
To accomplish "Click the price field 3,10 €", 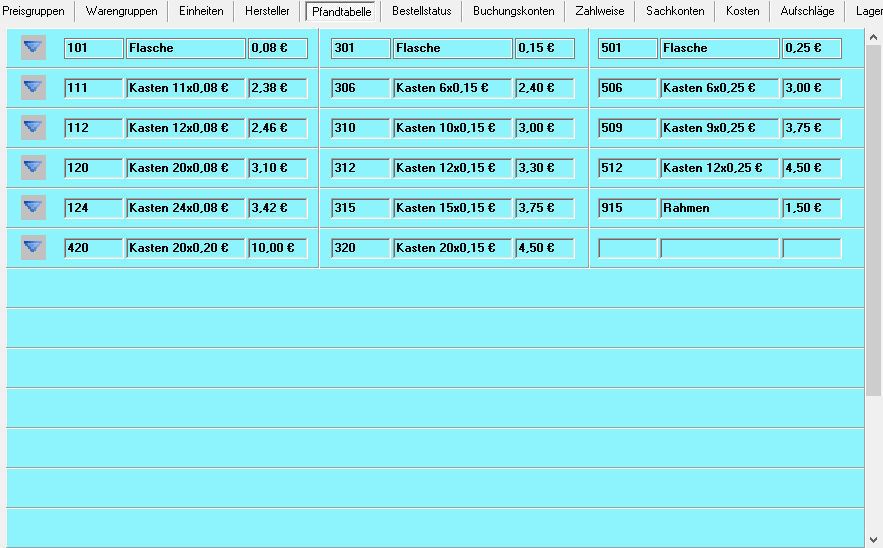I will pyautogui.click(x=278, y=168).
